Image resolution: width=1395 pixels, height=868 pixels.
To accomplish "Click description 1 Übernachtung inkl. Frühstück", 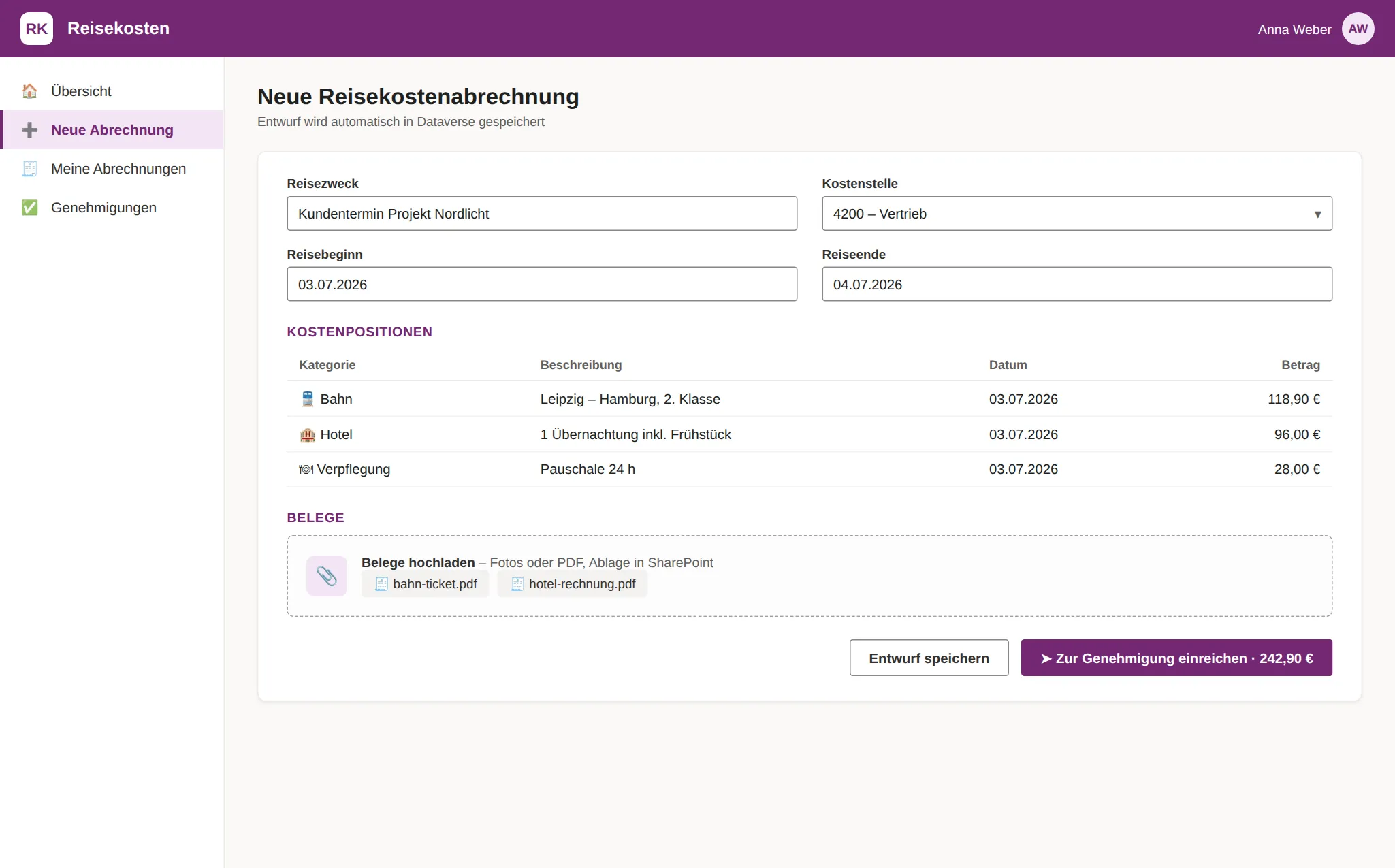I will coord(635,434).
